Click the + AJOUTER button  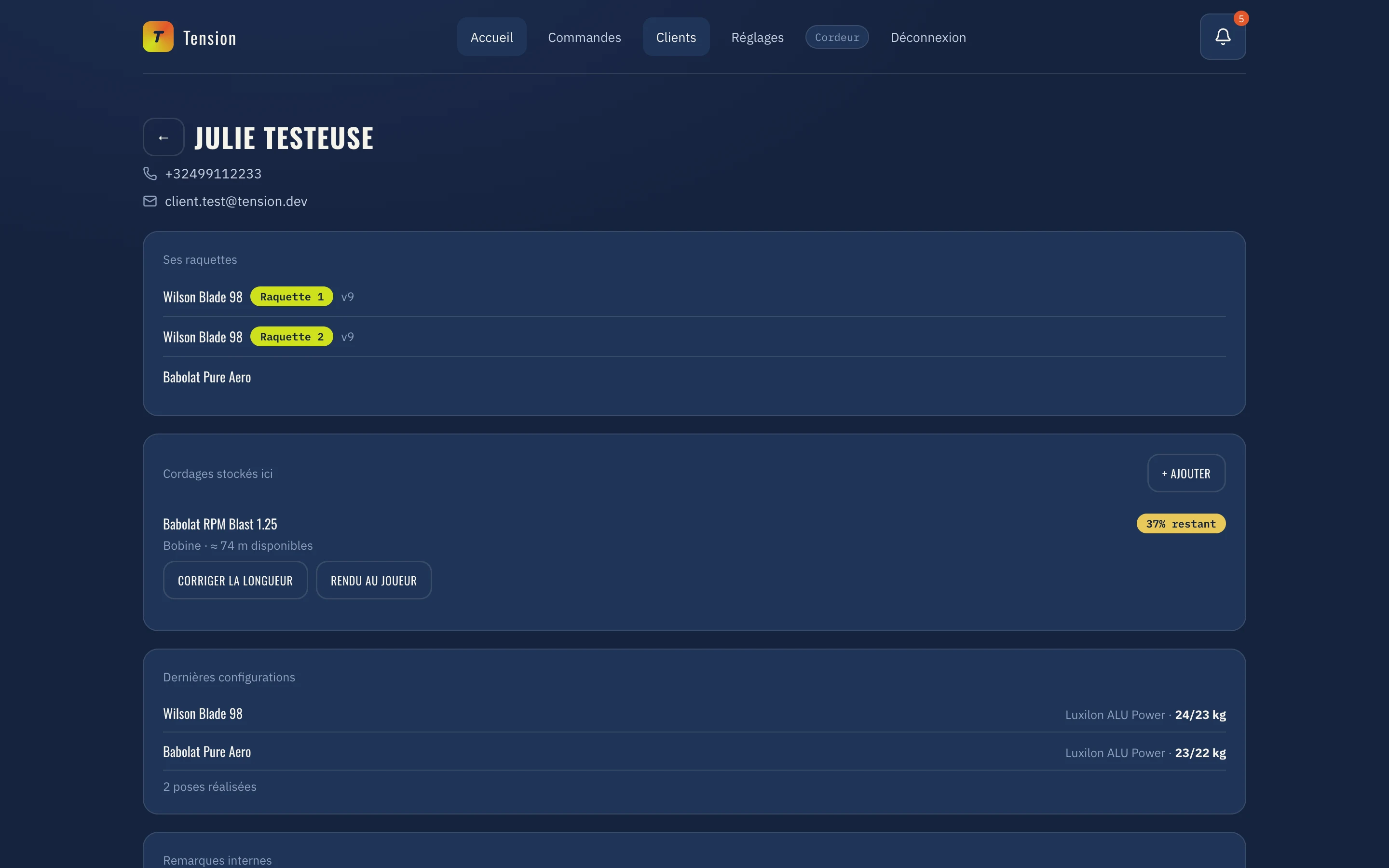click(1186, 473)
